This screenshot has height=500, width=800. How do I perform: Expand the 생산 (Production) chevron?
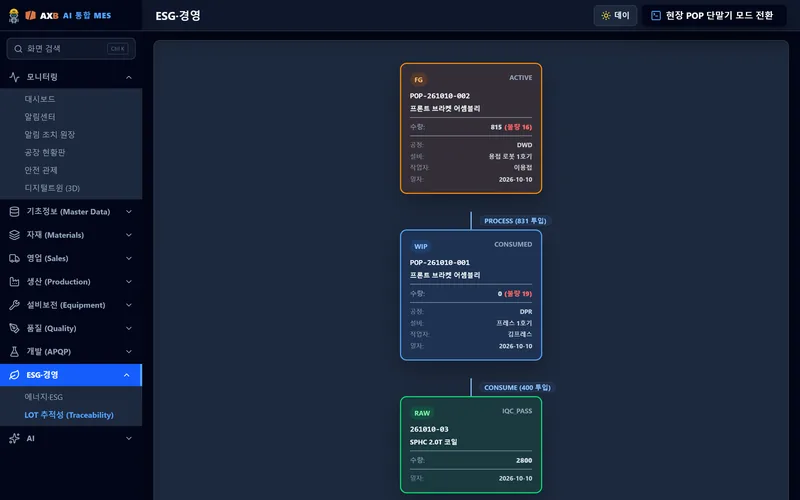click(x=129, y=282)
